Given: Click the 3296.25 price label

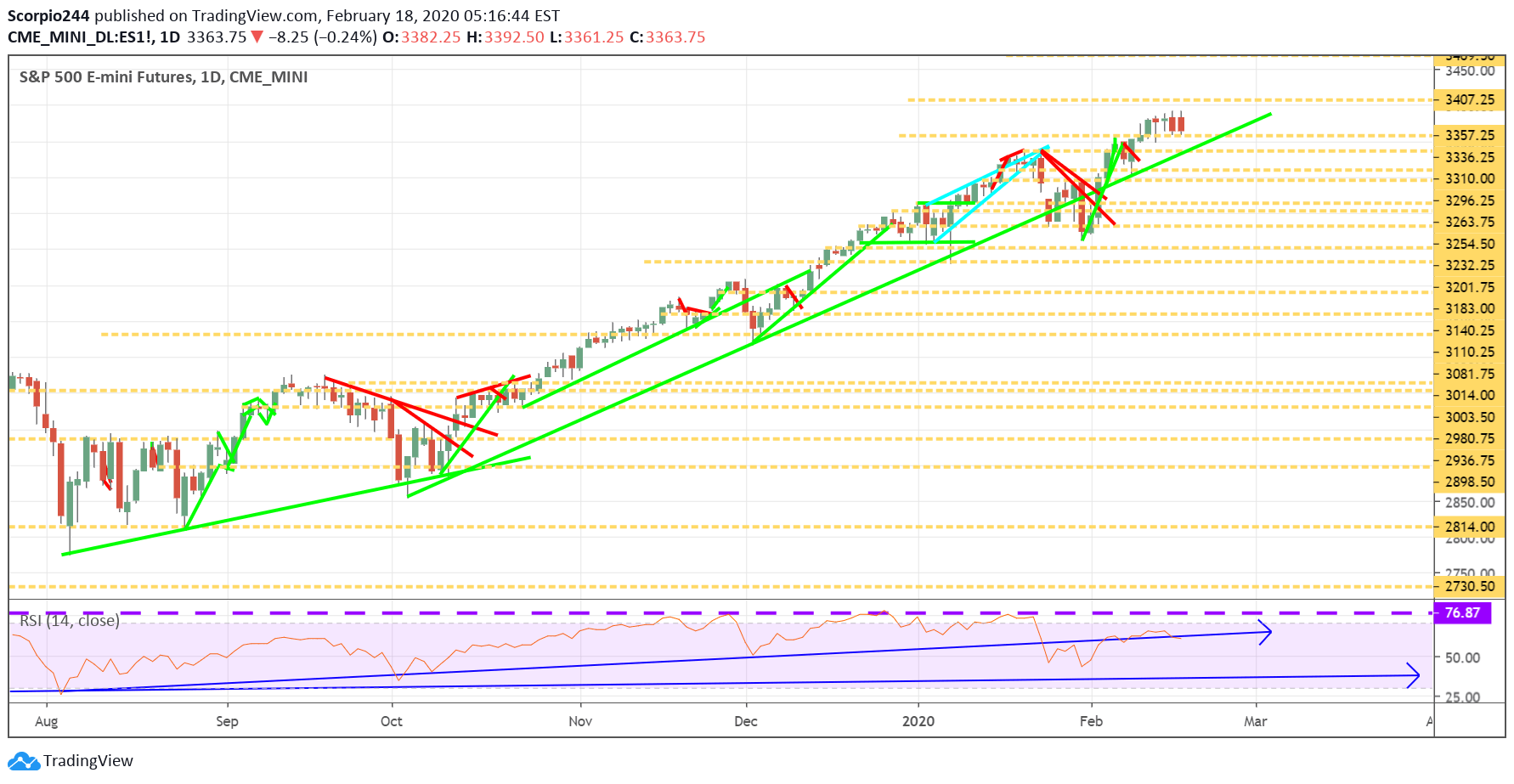Looking at the screenshot, I should [x=1470, y=200].
